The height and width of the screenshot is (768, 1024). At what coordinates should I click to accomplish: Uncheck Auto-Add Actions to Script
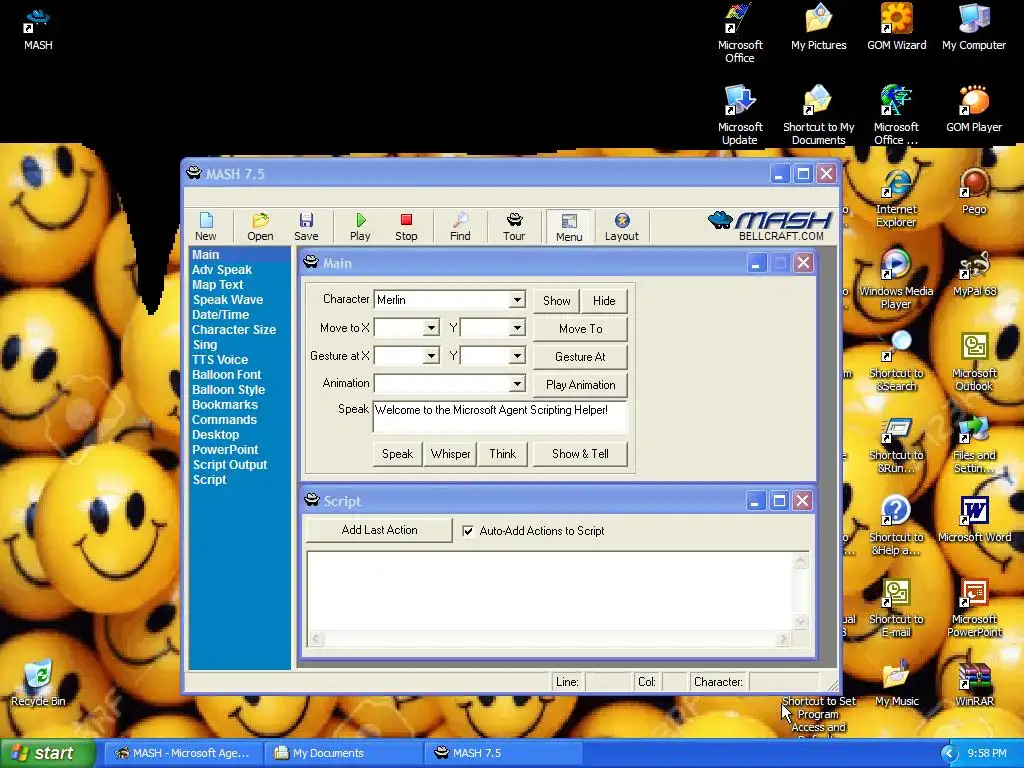coord(468,531)
